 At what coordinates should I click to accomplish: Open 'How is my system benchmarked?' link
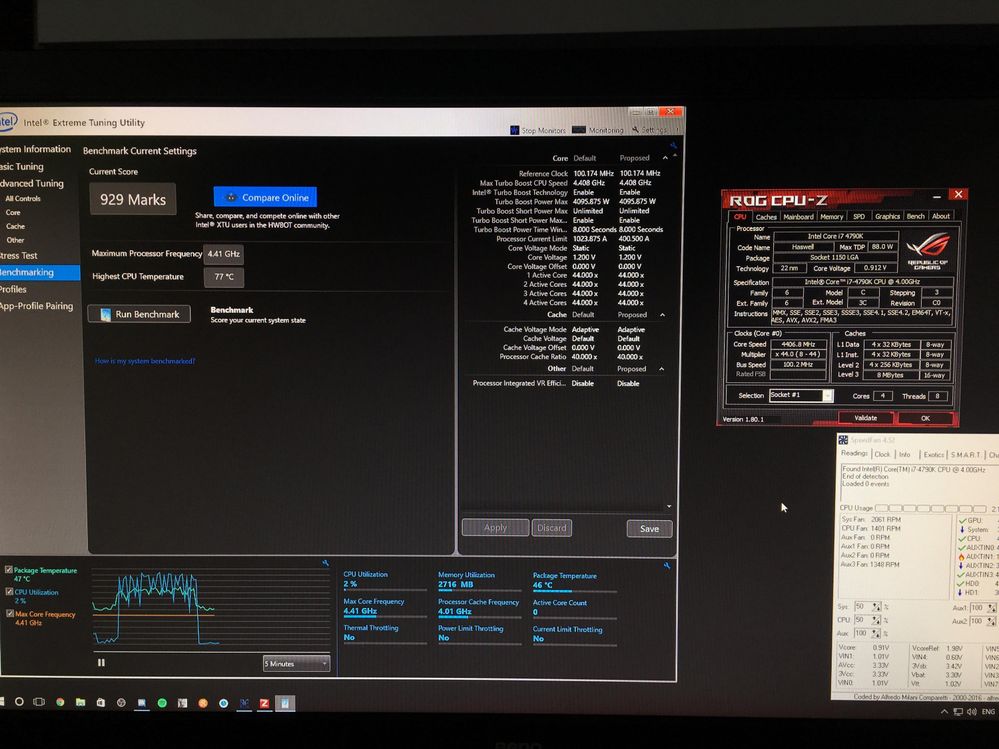tap(145, 361)
